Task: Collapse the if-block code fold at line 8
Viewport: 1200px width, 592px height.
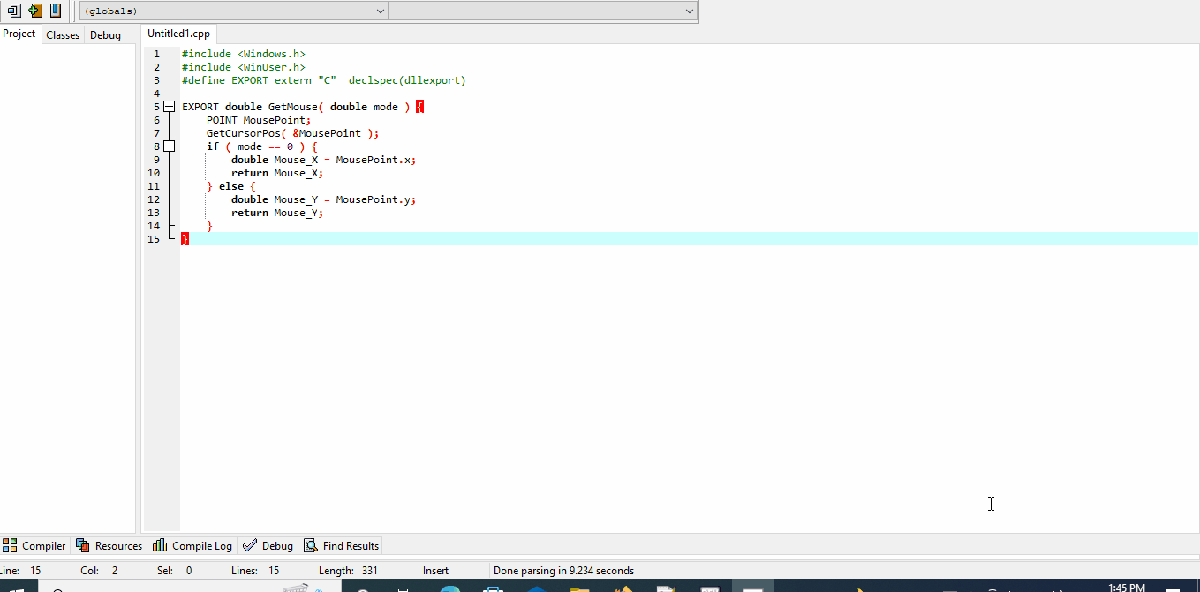Action: pos(169,146)
